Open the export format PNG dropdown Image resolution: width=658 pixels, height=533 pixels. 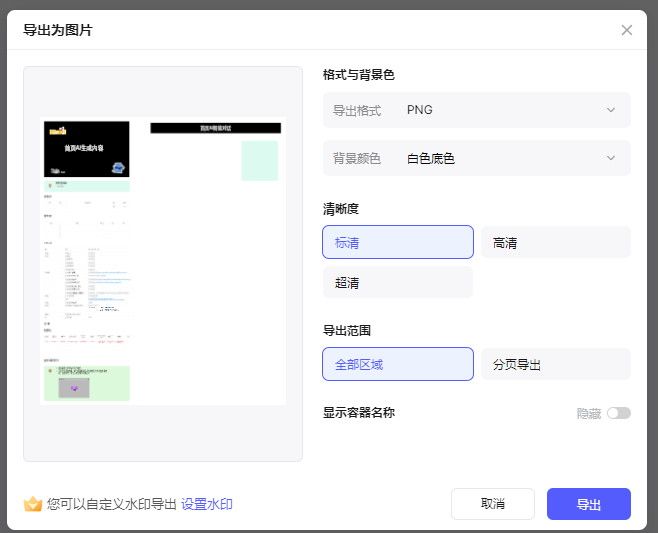[476, 110]
